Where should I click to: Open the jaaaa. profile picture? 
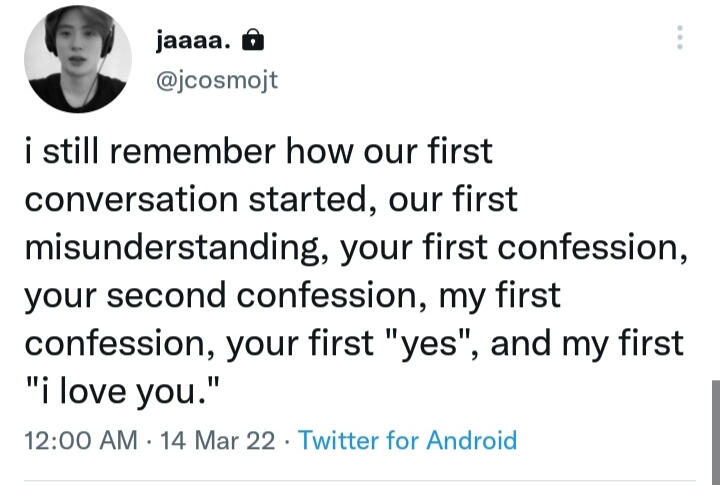coord(78,64)
